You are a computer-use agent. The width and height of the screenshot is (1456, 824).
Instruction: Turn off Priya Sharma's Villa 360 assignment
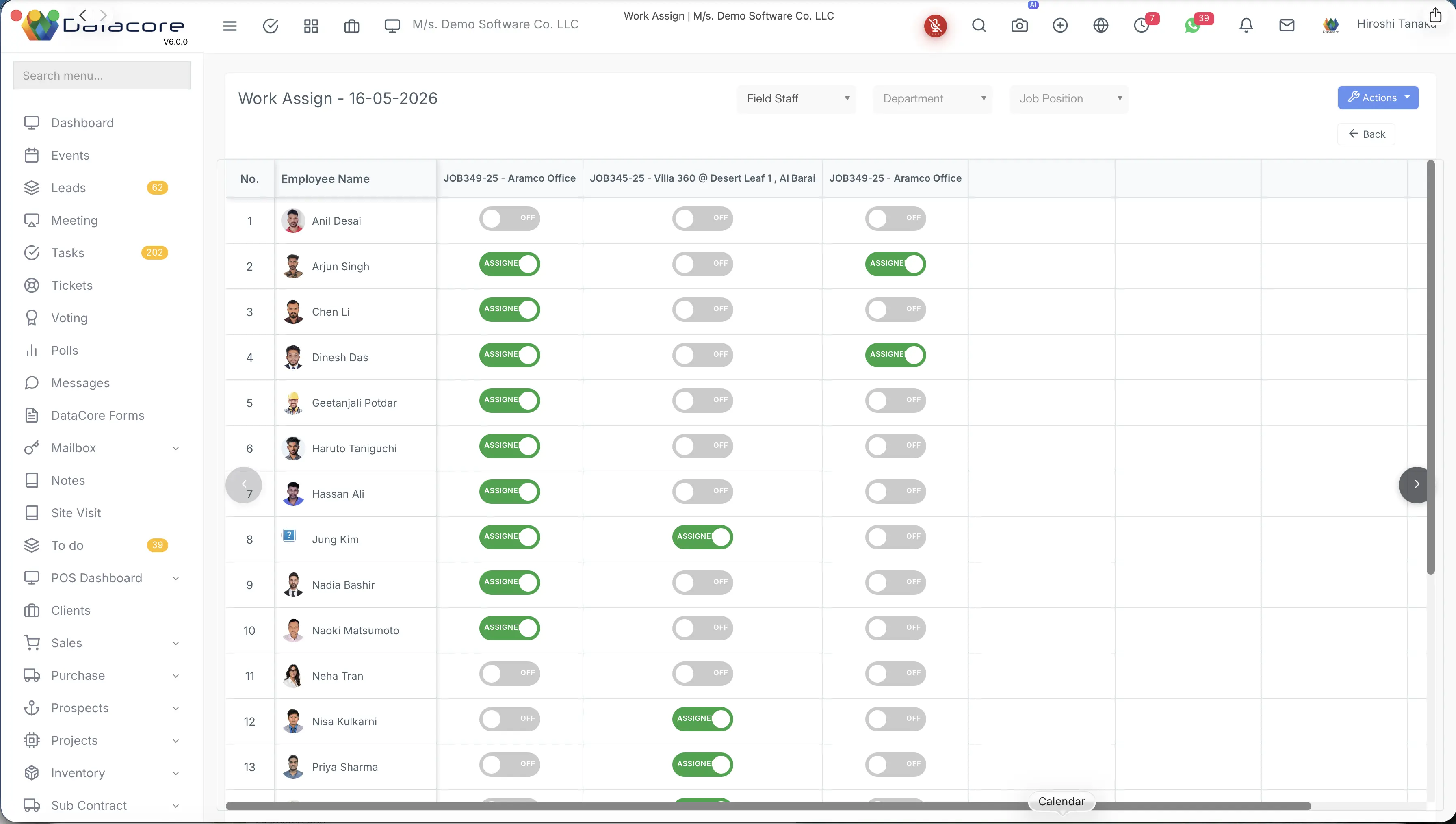[x=702, y=765]
